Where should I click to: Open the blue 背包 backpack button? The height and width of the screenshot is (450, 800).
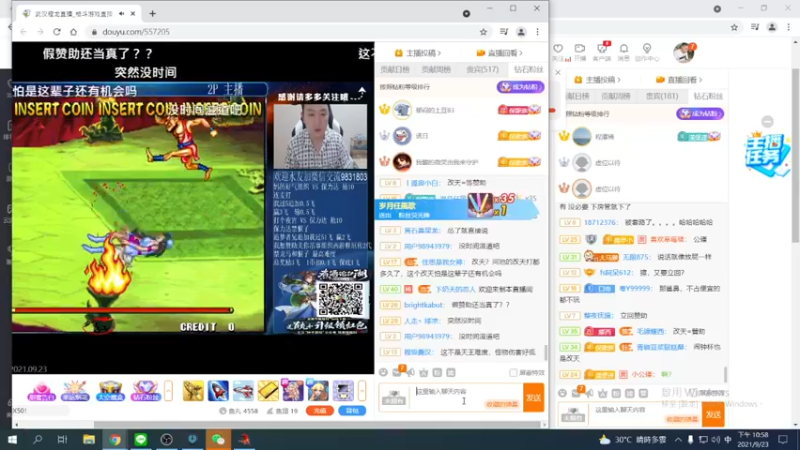point(352,411)
